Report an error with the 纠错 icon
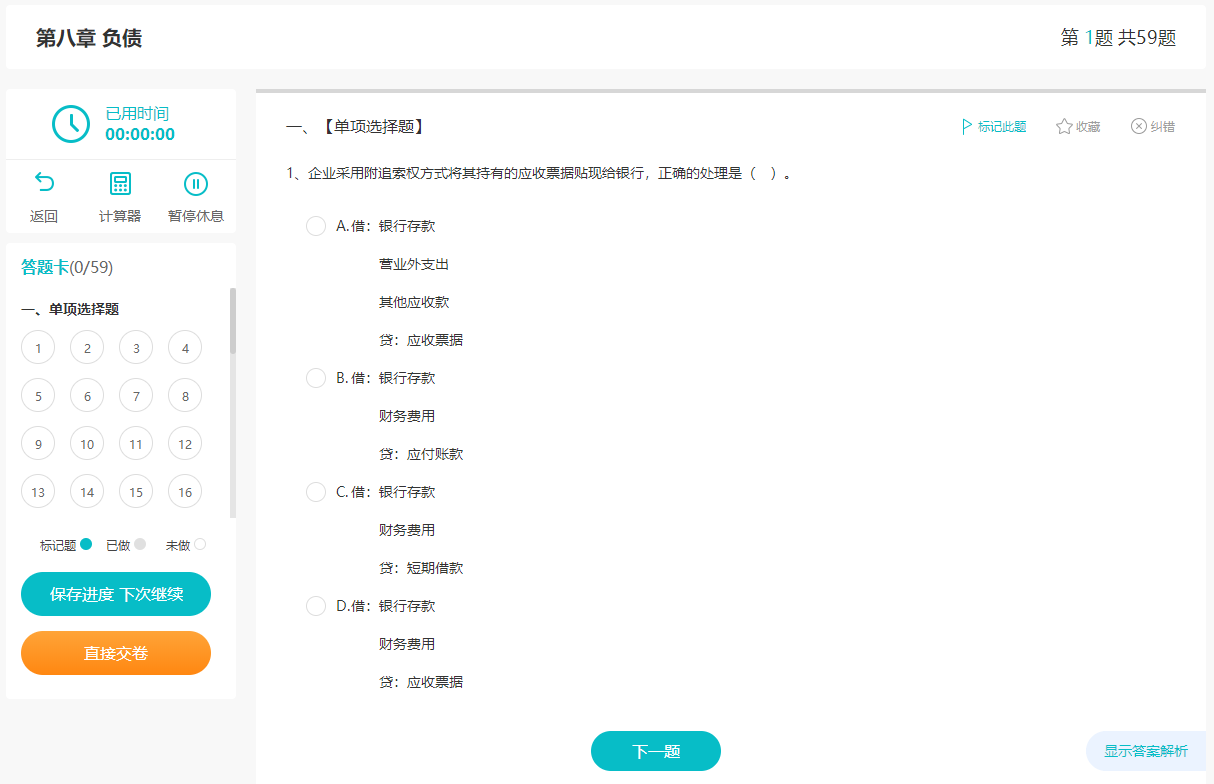 pos(1152,126)
